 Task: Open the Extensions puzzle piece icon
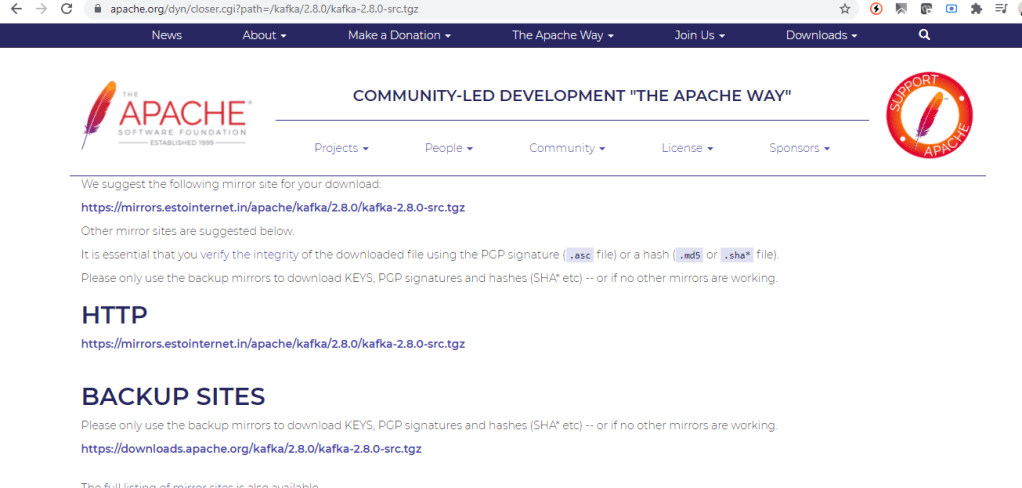click(x=976, y=8)
